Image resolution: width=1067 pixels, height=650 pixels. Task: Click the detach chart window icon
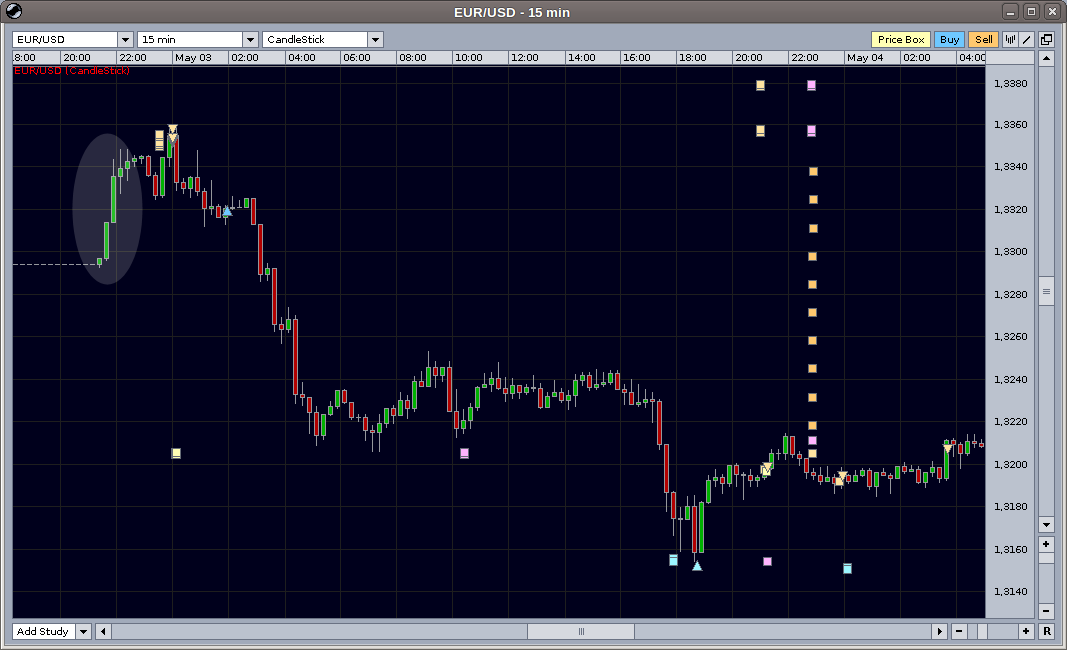[1047, 39]
